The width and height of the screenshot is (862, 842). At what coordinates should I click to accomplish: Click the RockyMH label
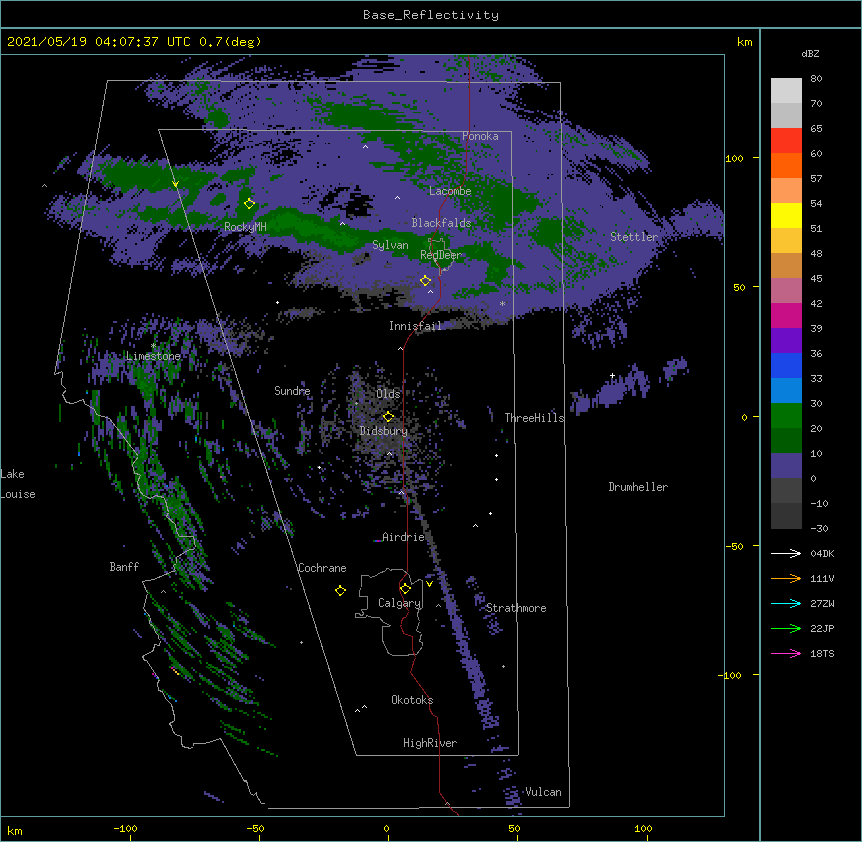click(x=245, y=227)
